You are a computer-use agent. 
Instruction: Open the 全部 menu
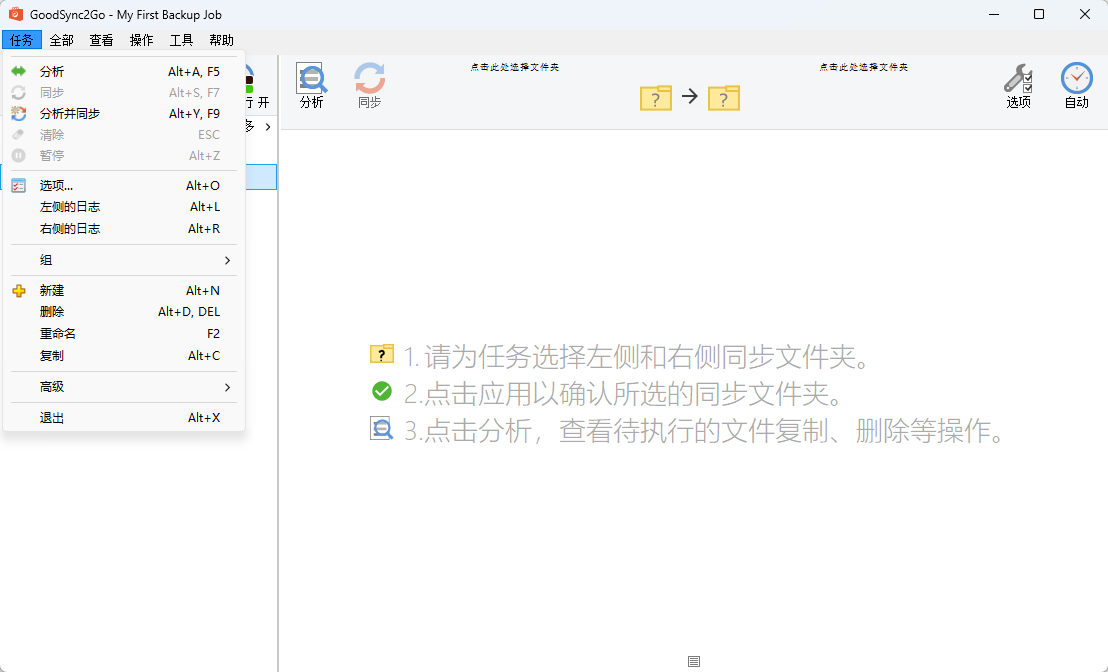point(61,40)
